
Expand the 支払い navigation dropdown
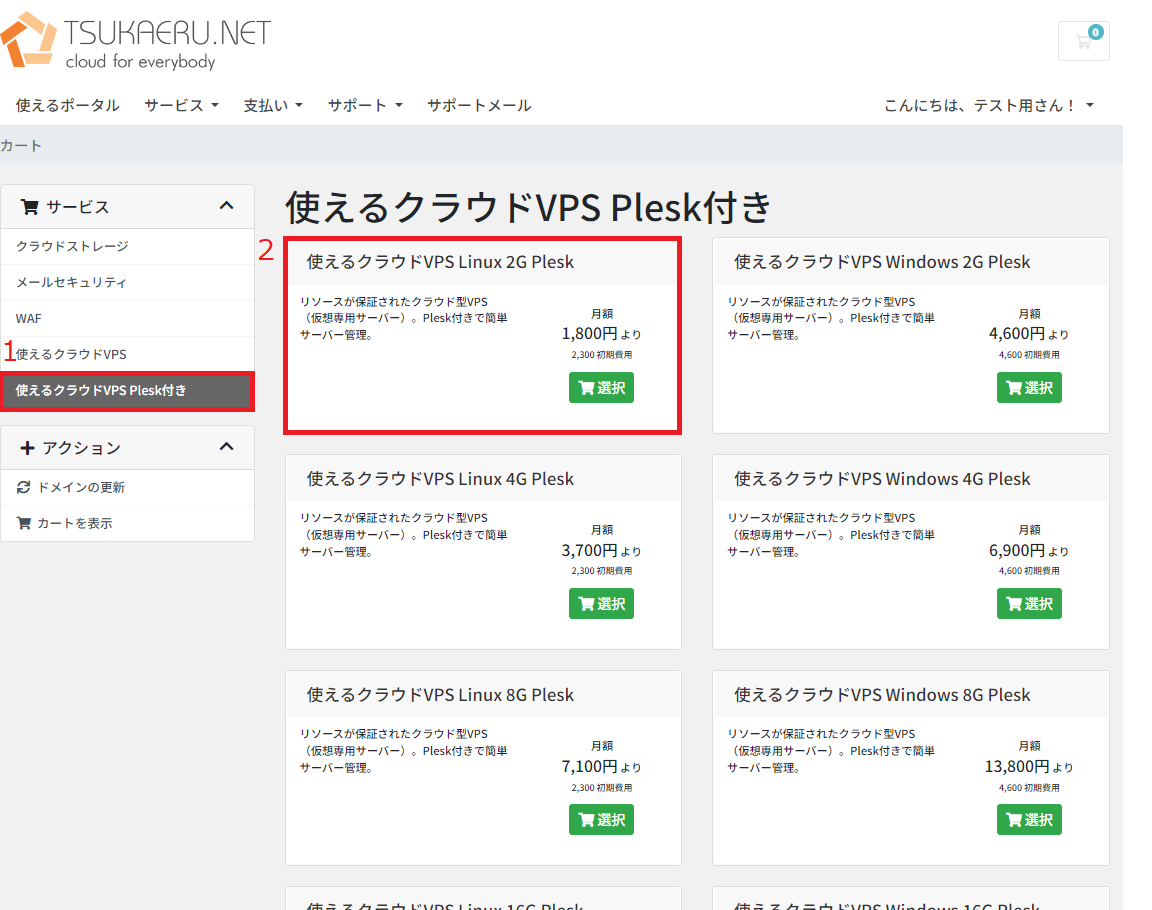click(273, 106)
